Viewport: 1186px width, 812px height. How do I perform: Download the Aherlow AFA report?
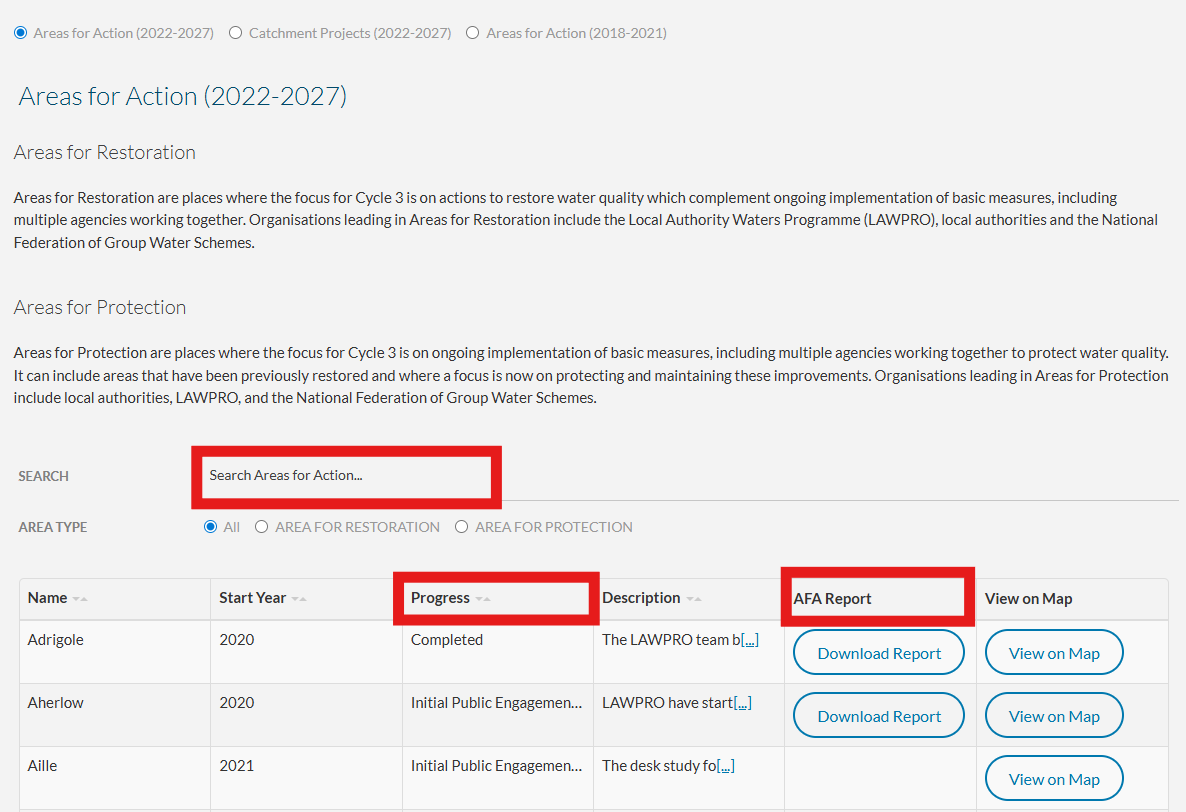point(878,715)
